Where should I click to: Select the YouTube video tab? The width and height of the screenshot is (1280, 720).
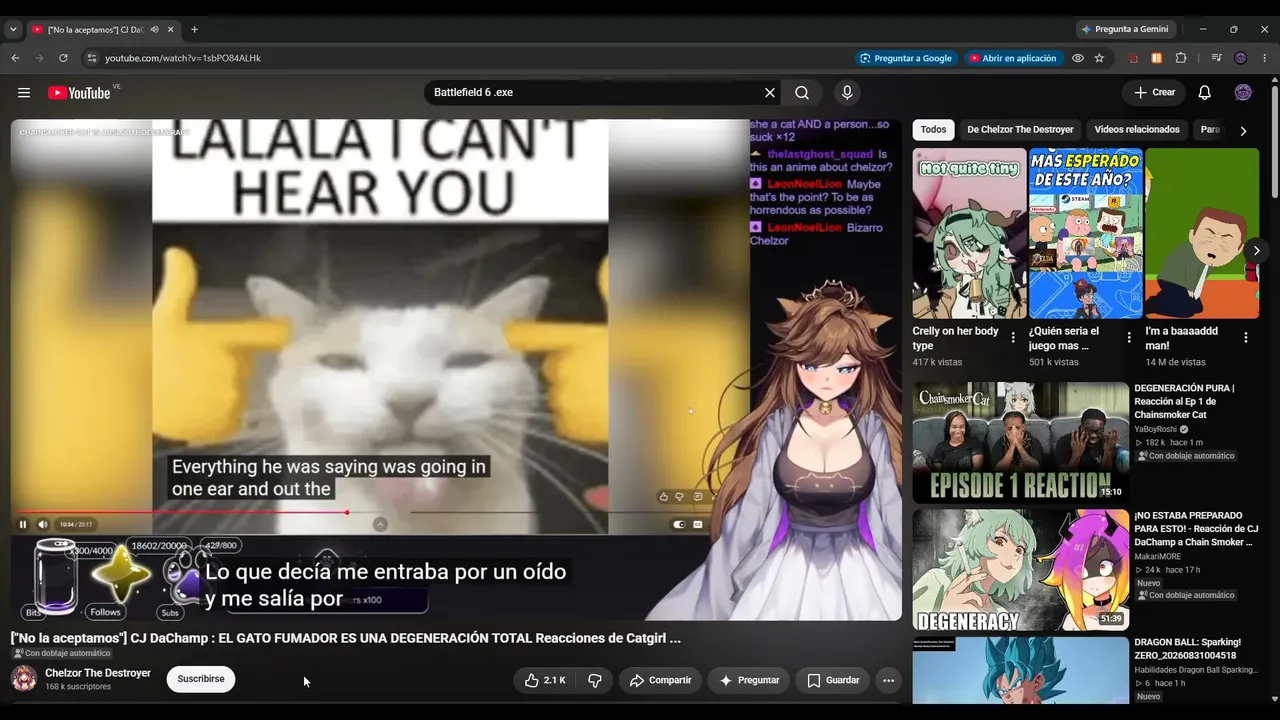102,30
